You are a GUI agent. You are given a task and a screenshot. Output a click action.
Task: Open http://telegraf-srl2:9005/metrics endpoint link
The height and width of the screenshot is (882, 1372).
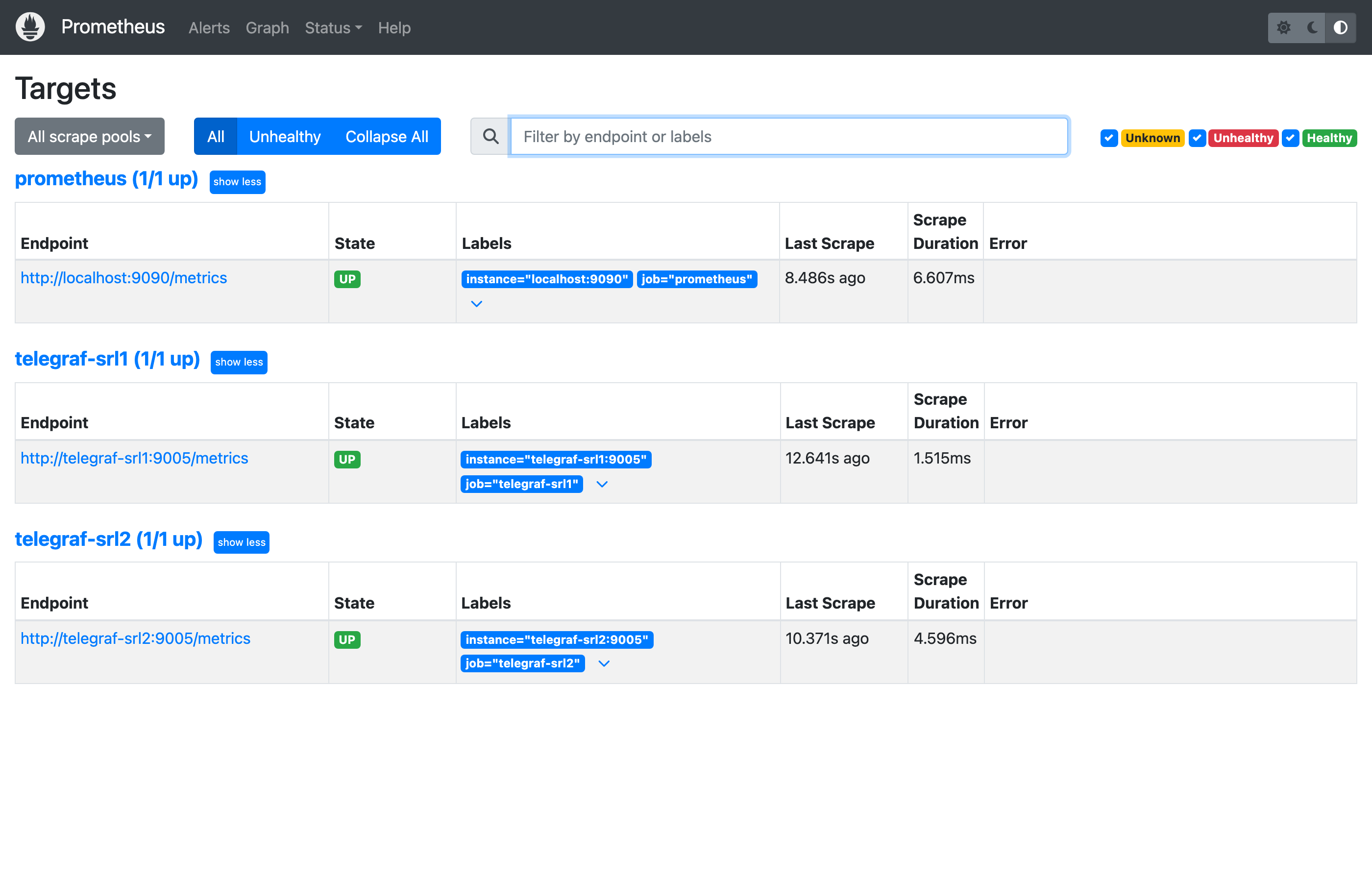coord(135,638)
